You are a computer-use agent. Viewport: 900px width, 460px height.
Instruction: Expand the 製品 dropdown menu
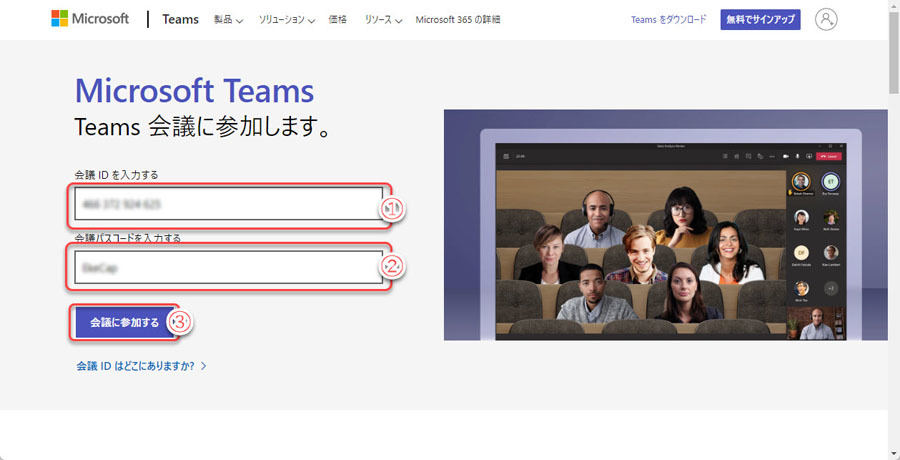[228, 20]
